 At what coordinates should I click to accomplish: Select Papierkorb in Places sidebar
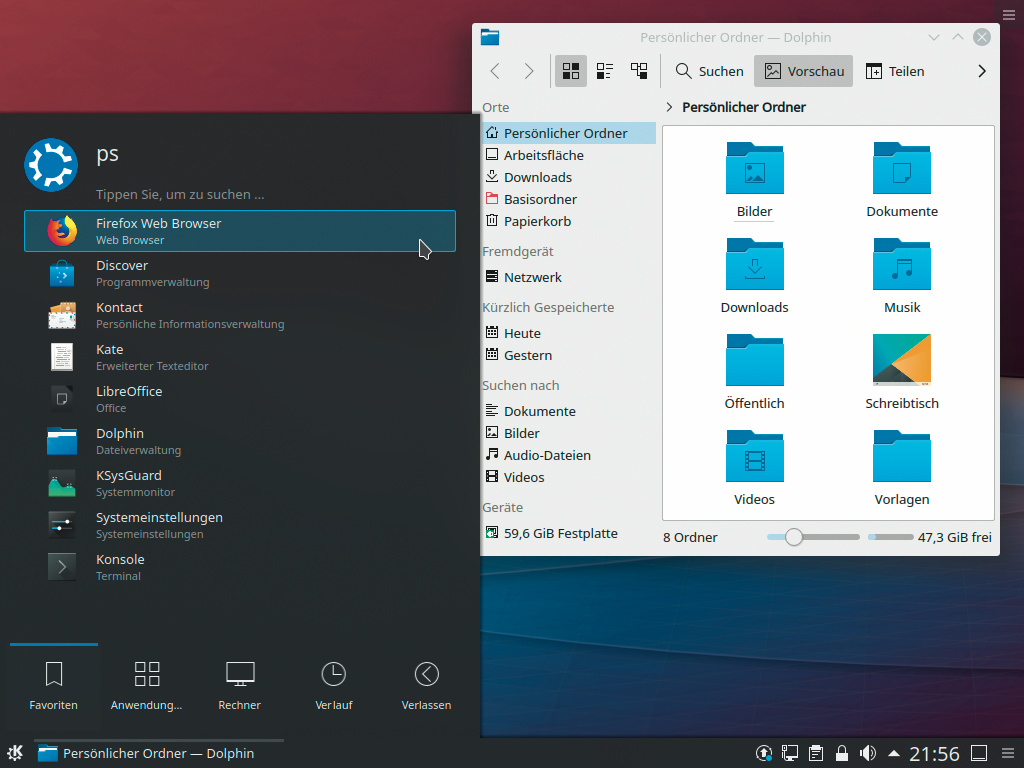click(x=537, y=221)
